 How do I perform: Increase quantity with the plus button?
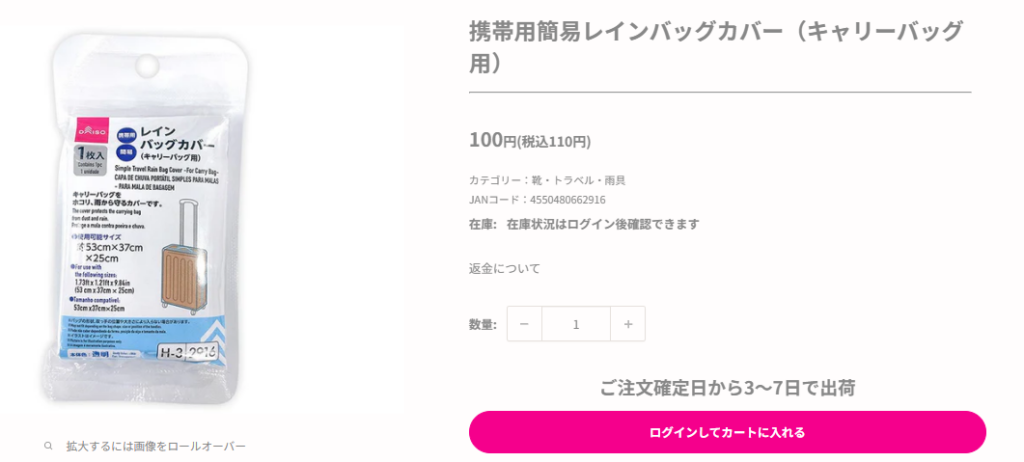coord(628,324)
